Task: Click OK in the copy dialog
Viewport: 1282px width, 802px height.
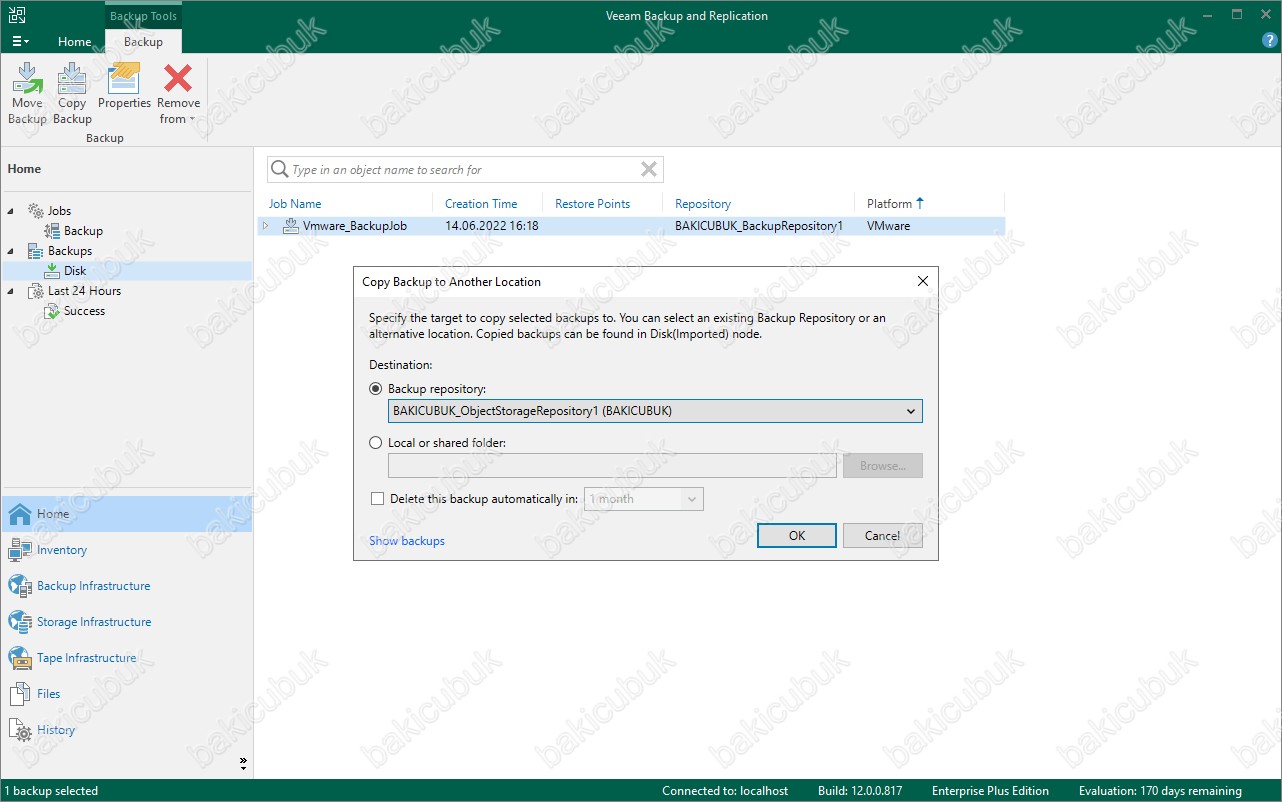Action: tap(797, 536)
